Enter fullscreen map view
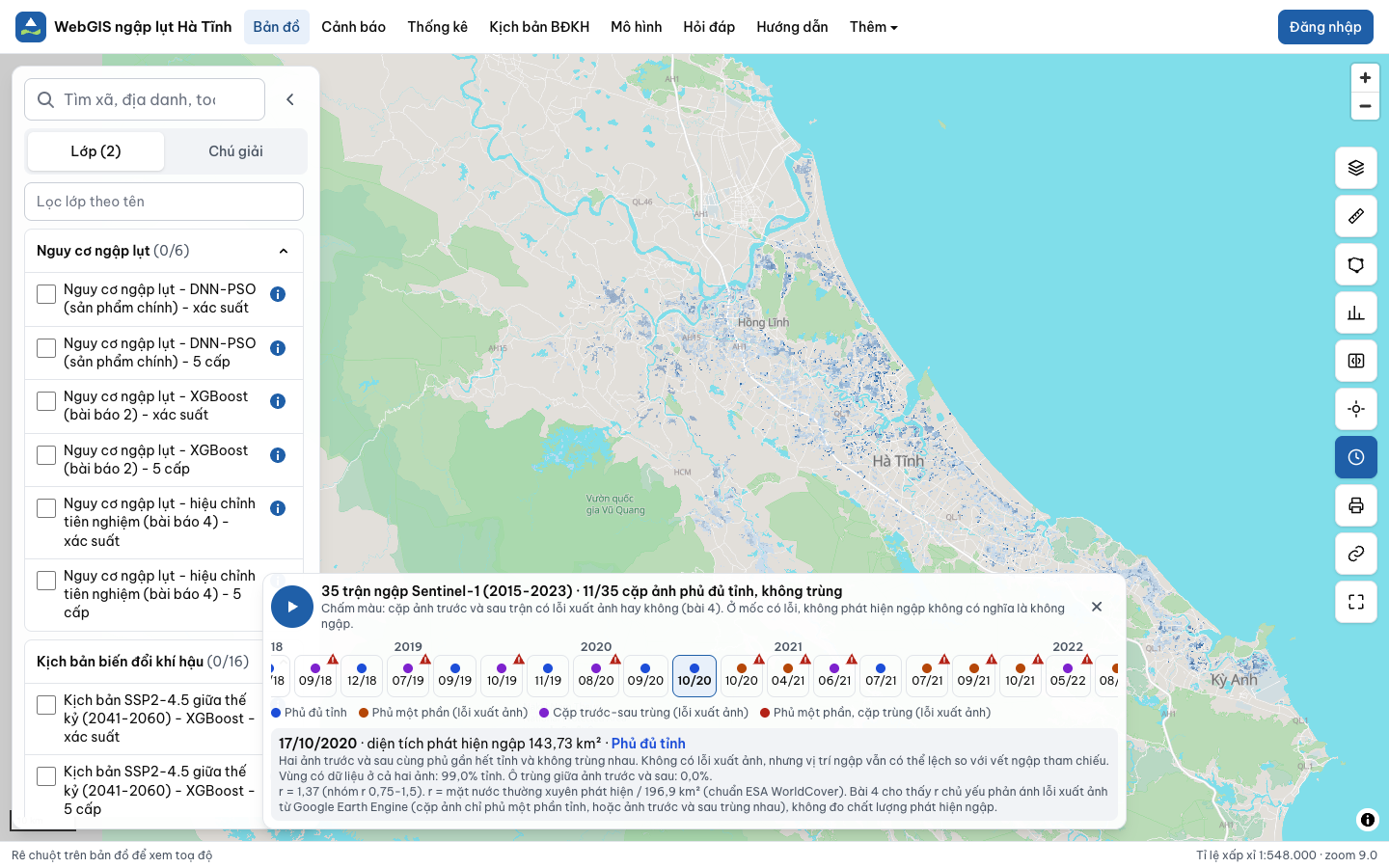The height and width of the screenshot is (868, 1389). (x=1355, y=602)
